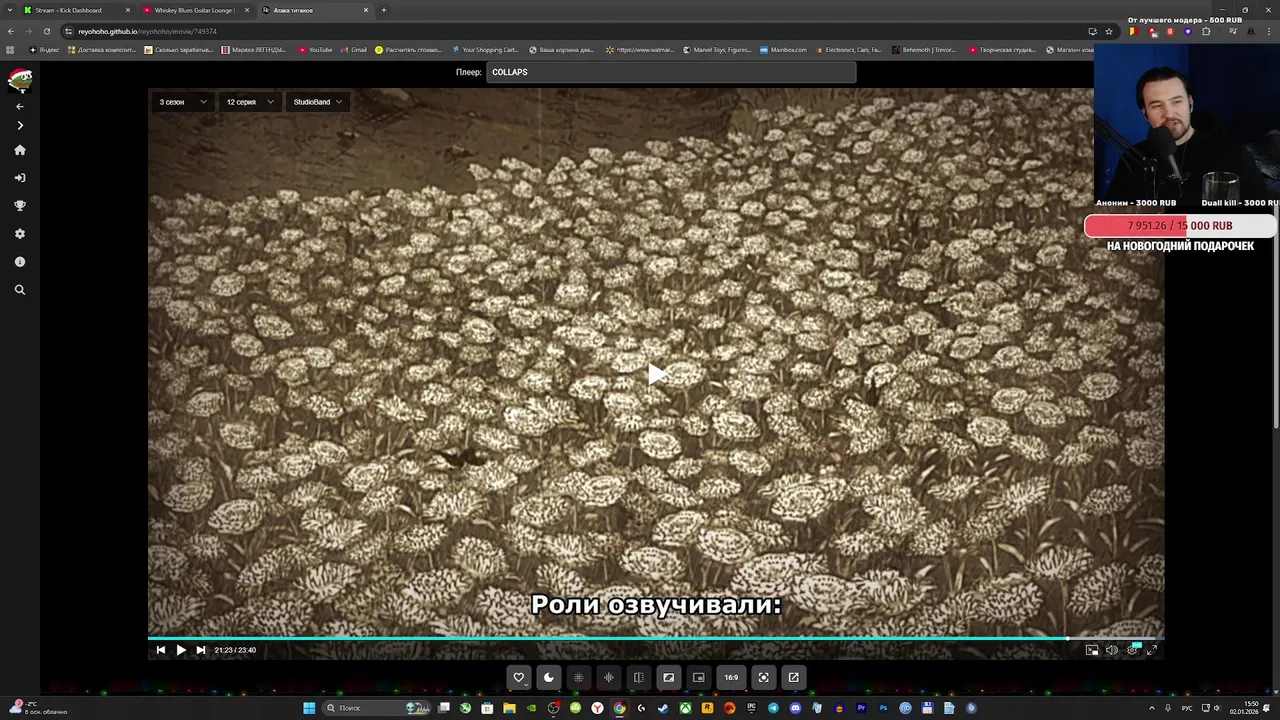Open the taskbar clock showing 15:50
The height and width of the screenshot is (720, 1280).
point(1244,708)
